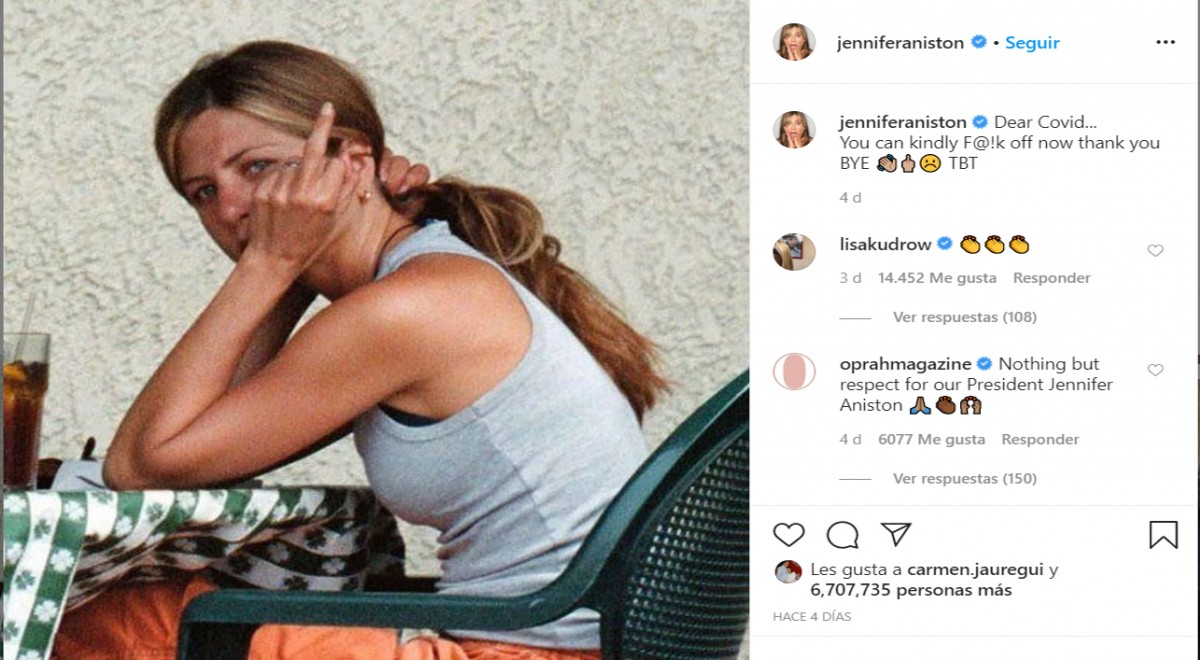Like the post with the heart icon

click(x=788, y=535)
